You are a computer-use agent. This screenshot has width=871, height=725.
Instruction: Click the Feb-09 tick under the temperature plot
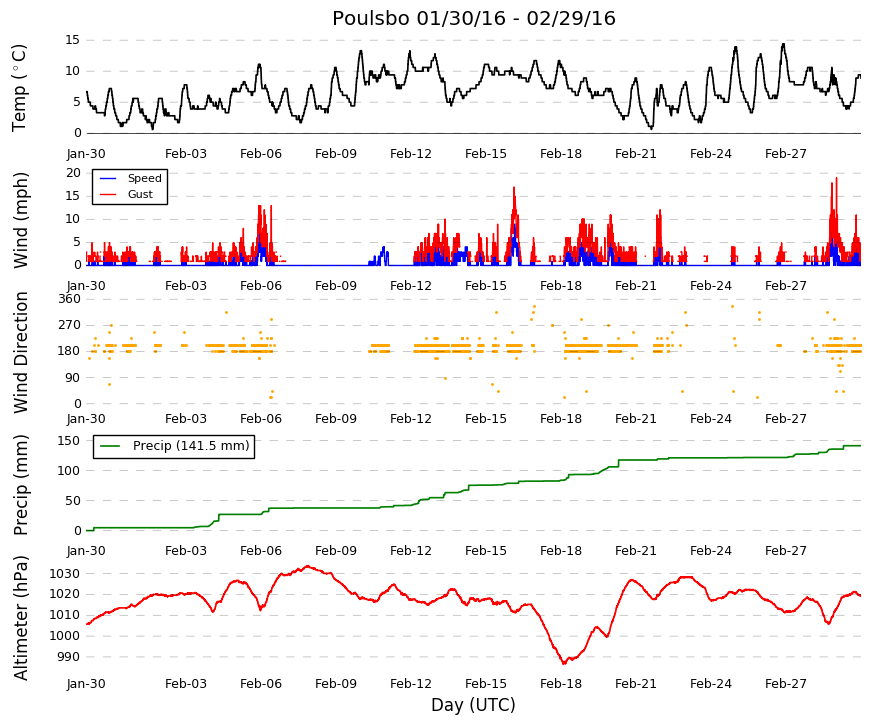pyautogui.click(x=336, y=154)
